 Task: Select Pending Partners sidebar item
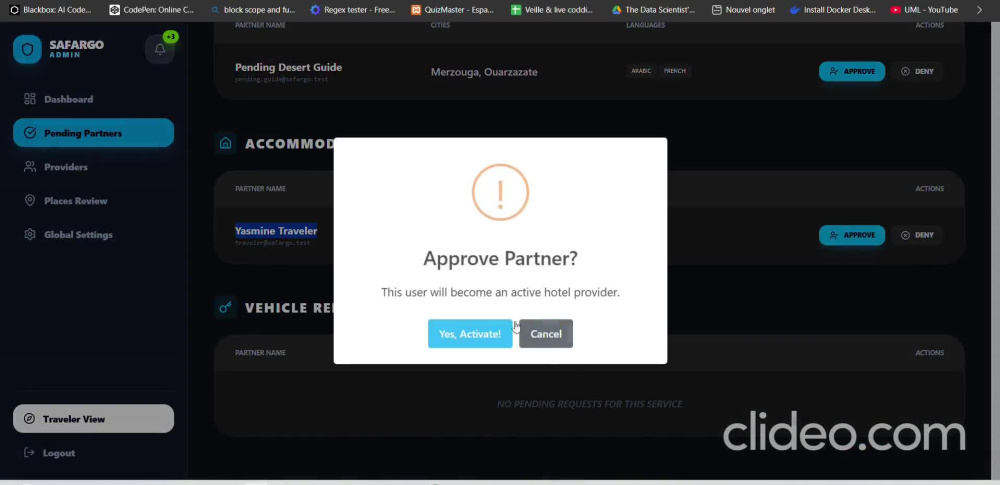pos(94,133)
